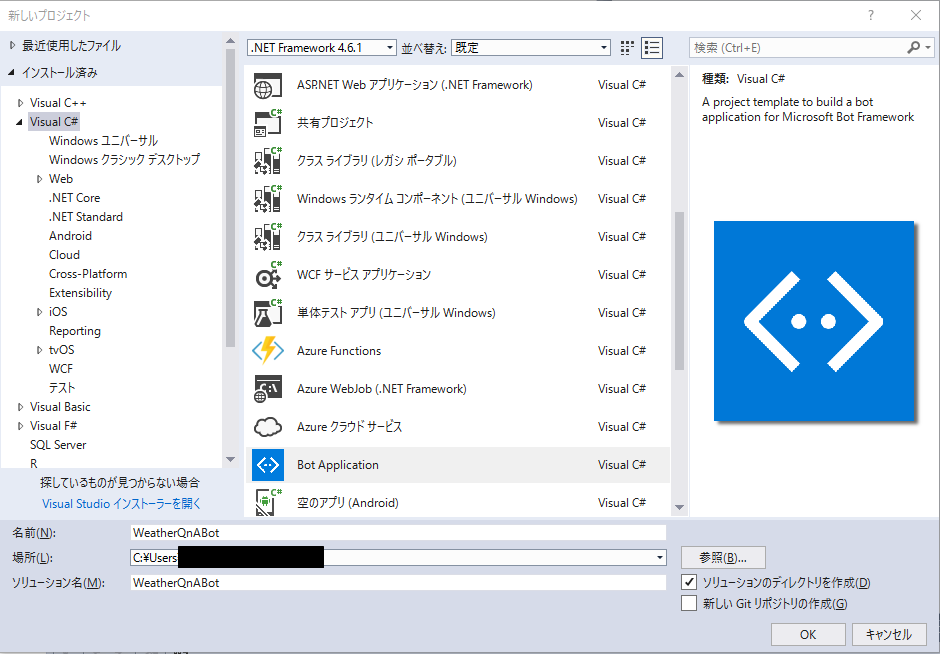Select the .NET Core category
The image size is (940, 654).
point(74,198)
